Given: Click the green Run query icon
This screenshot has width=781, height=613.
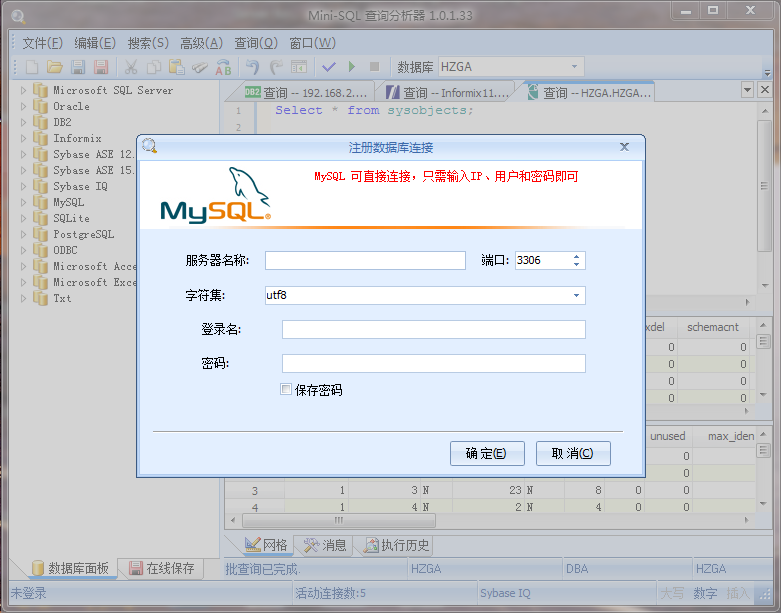Looking at the screenshot, I should pos(352,67).
